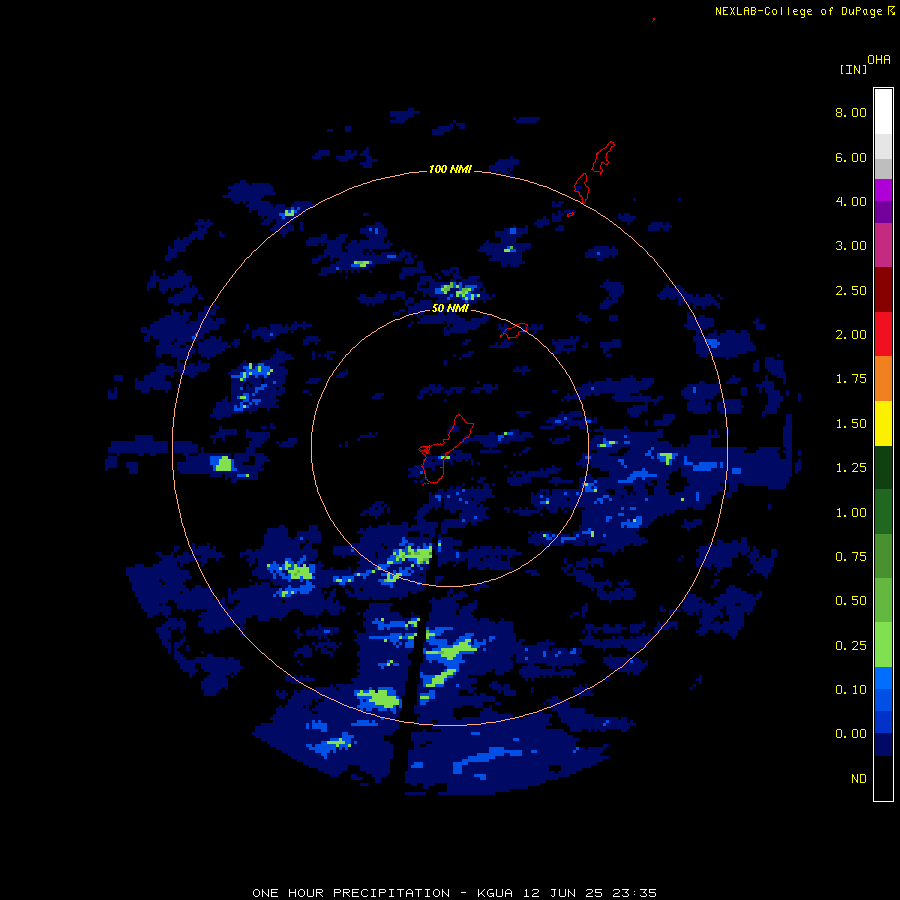The image size is (900, 900).
Task: Click the small red island outline near 50 NMI ring
Action: (x=514, y=331)
